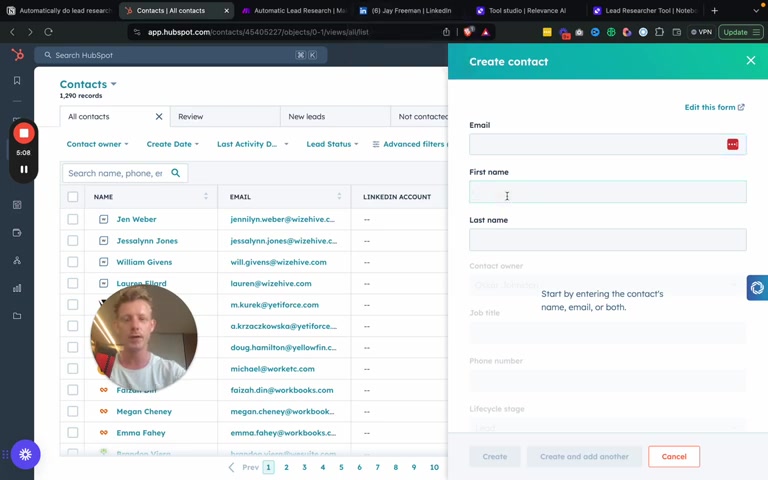The height and width of the screenshot is (480, 768).
Task: Open the Last Activity Date filter
Action: point(252,144)
